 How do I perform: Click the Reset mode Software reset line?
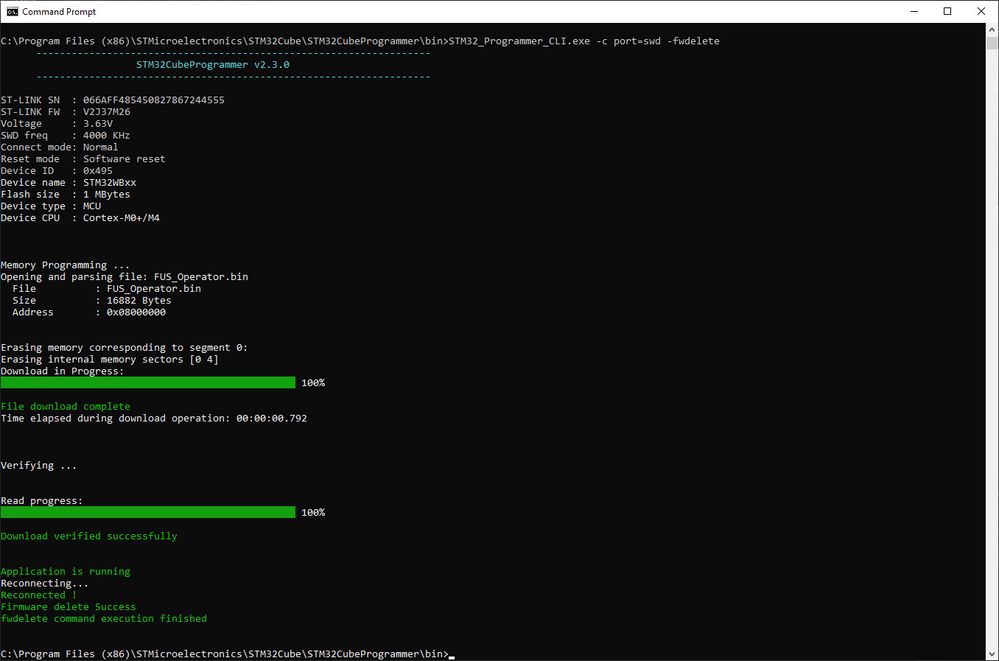(83, 159)
